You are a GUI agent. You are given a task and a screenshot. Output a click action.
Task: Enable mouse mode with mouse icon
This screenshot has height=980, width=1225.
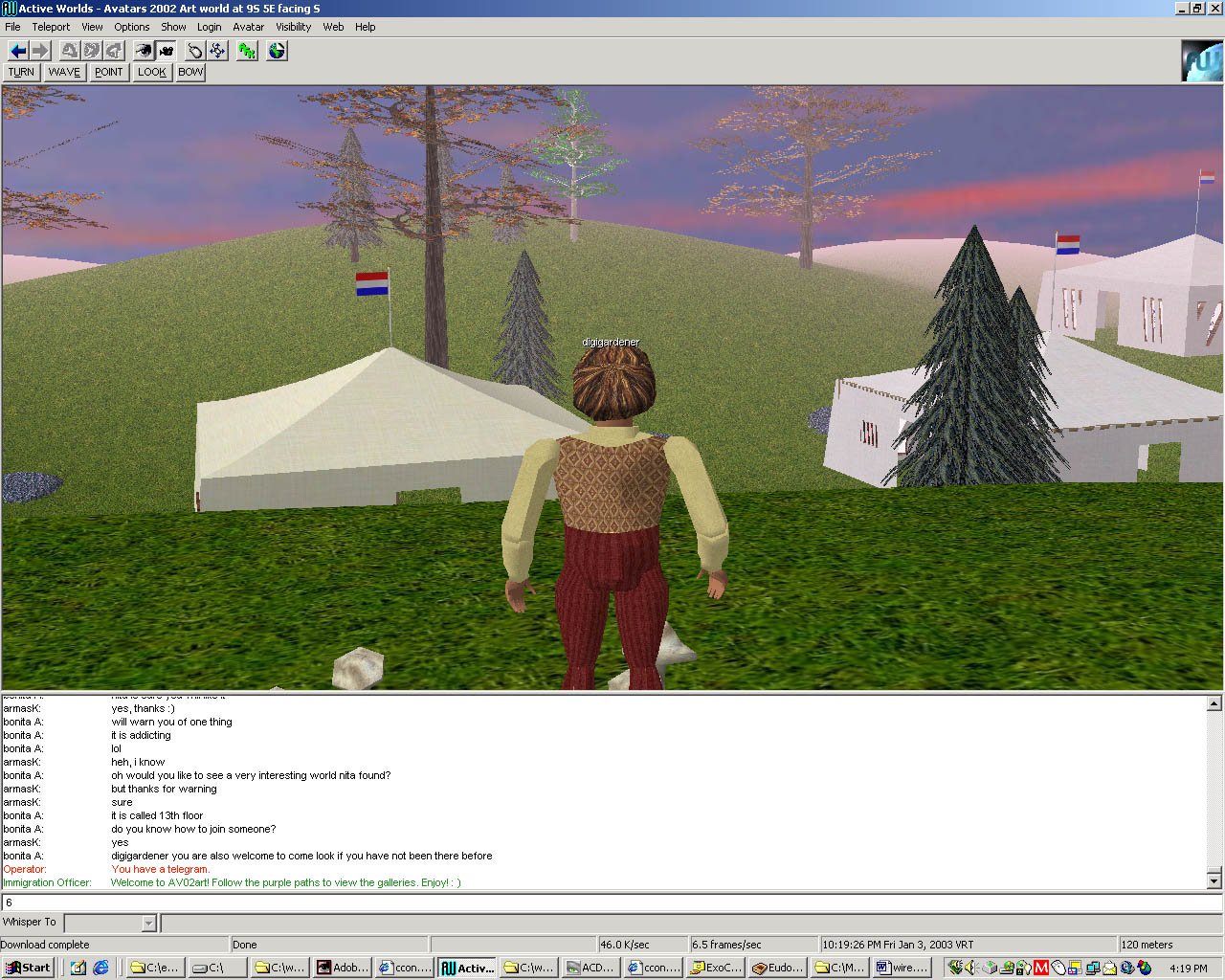(195, 51)
